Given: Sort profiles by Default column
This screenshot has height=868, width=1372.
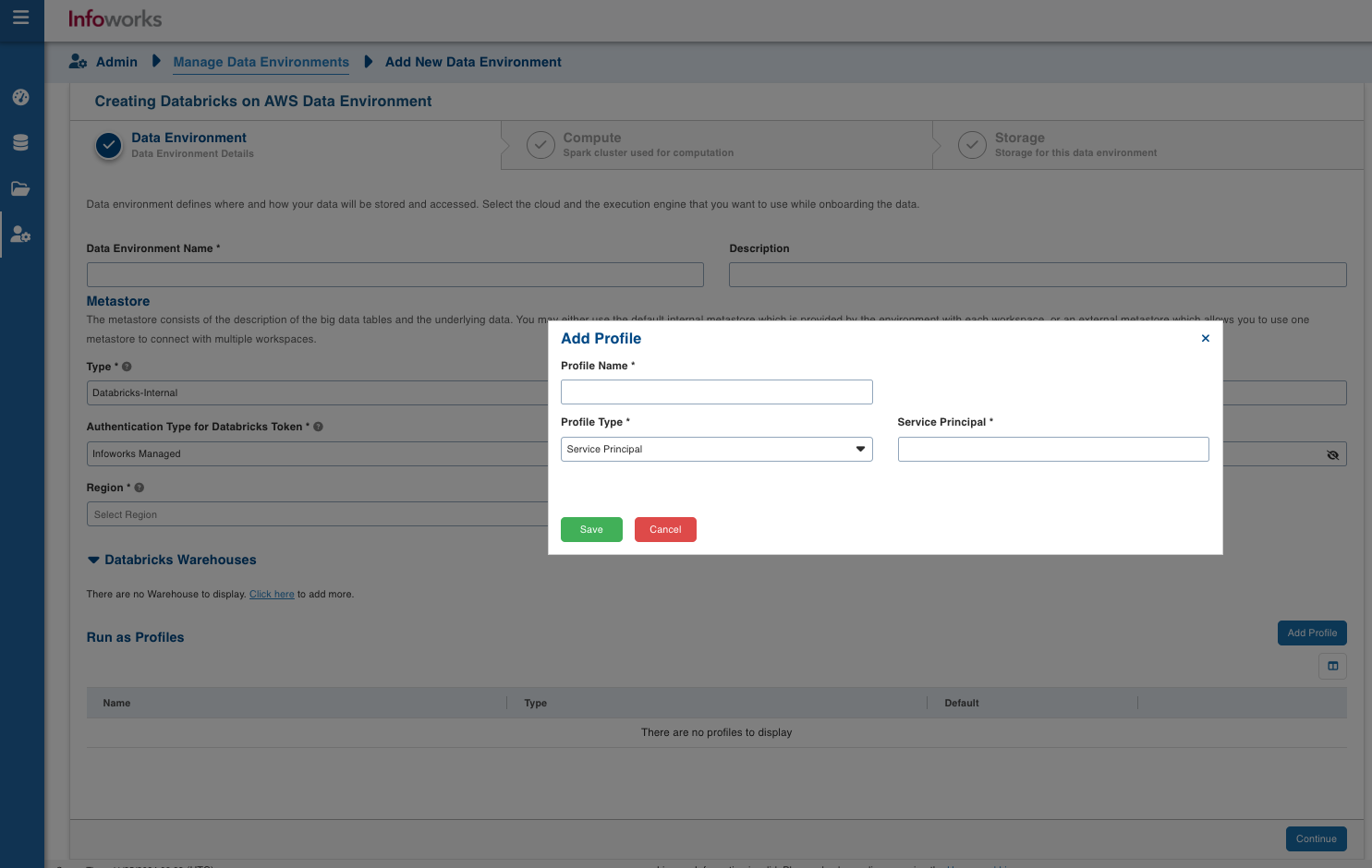Looking at the screenshot, I should 961,703.
